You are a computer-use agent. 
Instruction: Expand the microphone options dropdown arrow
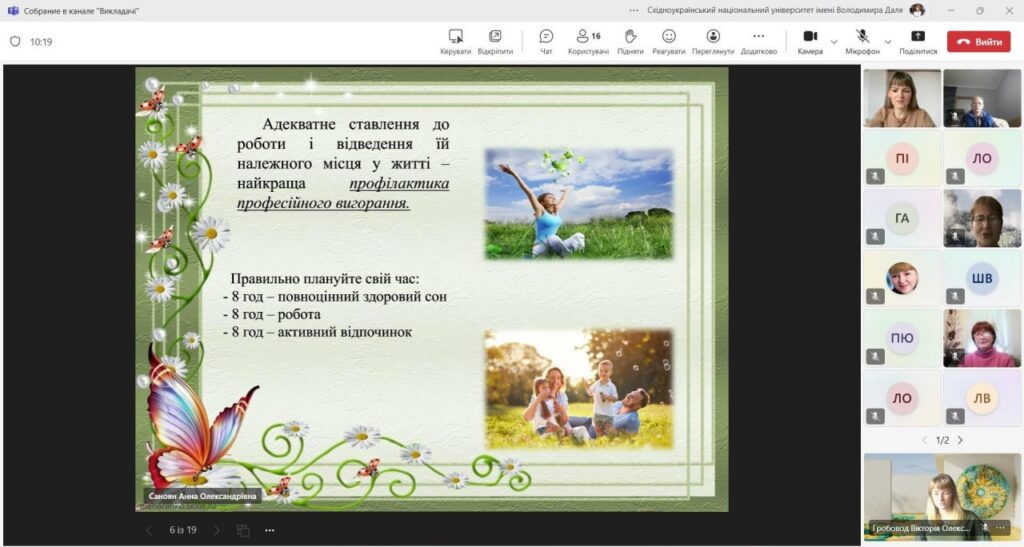(889, 42)
